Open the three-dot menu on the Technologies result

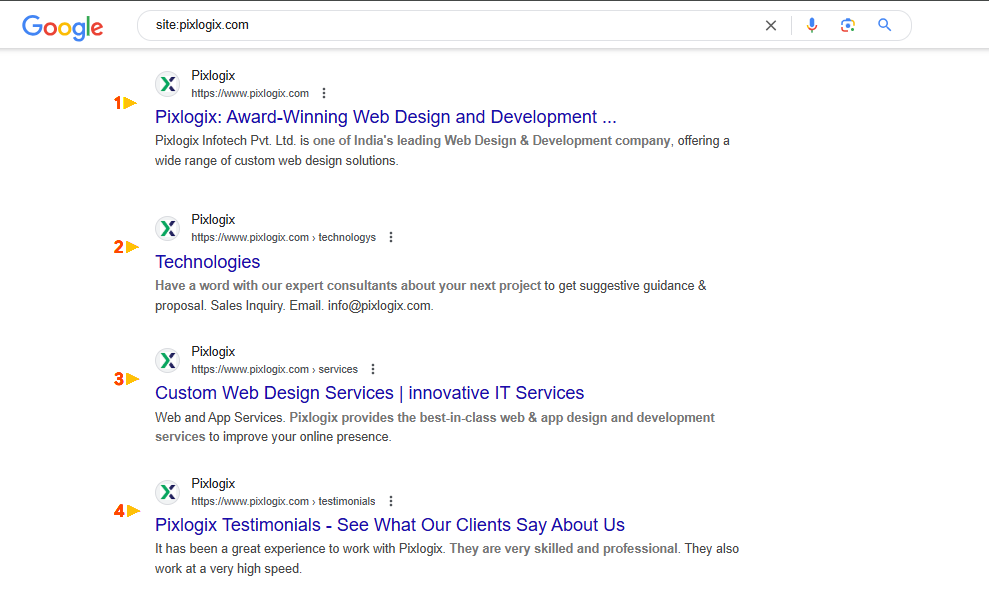(391, 236)
